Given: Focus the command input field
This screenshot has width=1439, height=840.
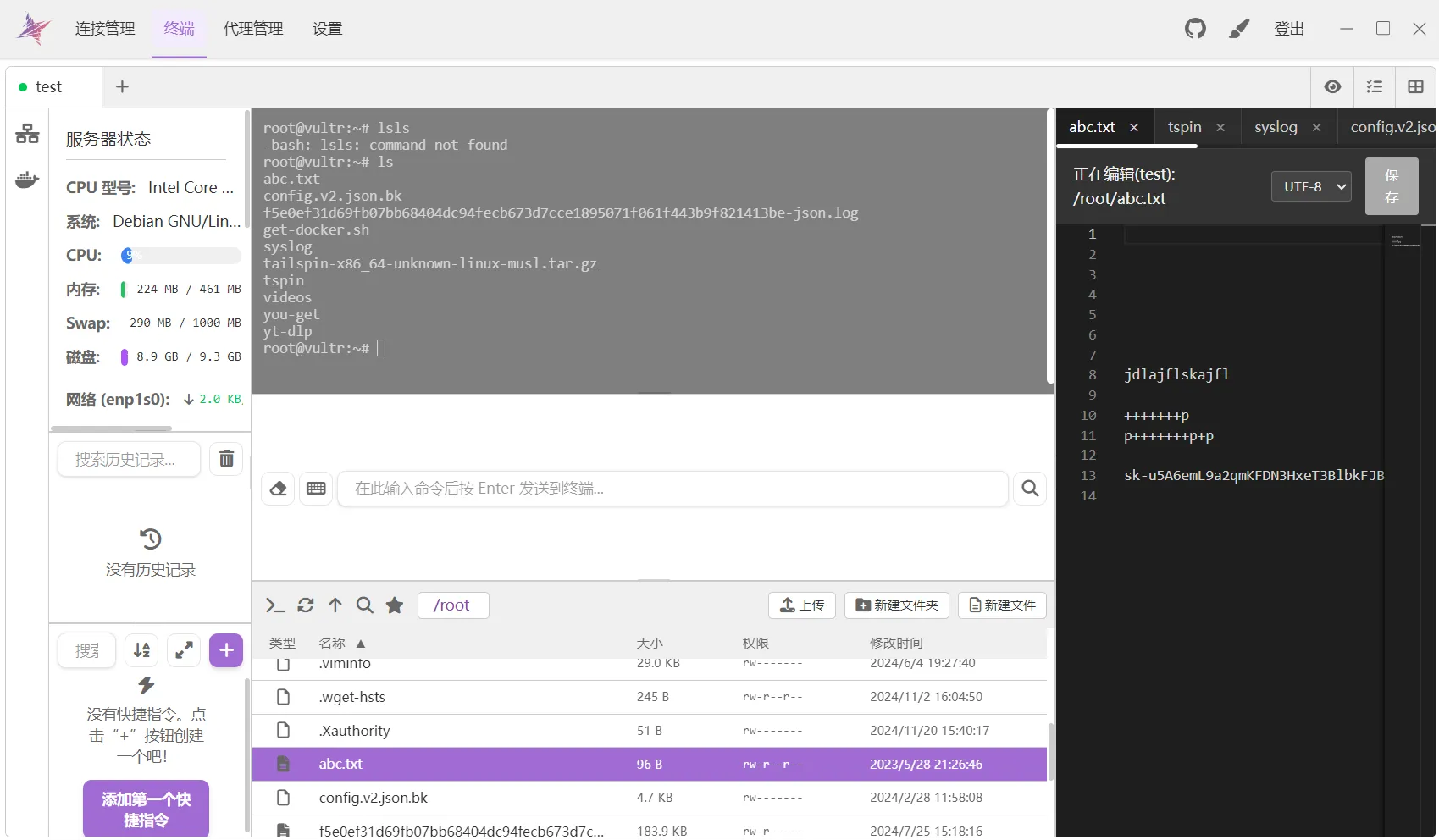Looking at the screenshot, I should [x=672, y=489].
